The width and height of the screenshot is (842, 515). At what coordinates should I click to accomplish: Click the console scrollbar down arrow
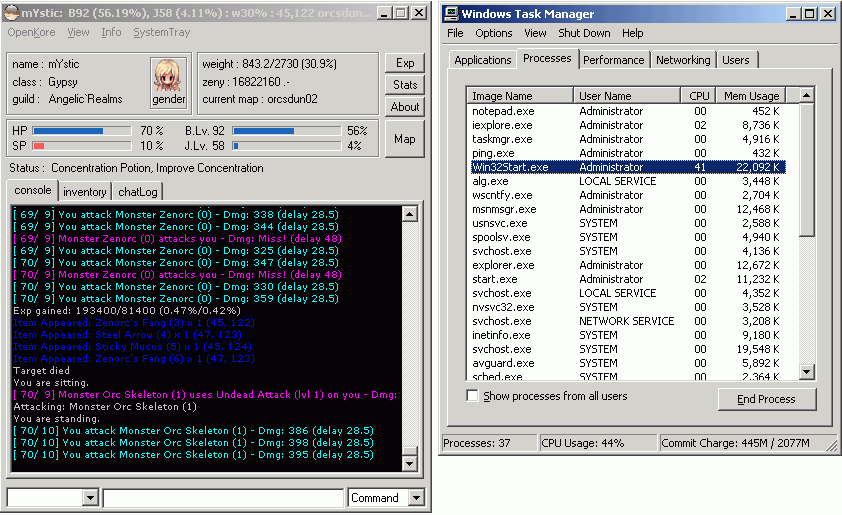pos(409,463)
